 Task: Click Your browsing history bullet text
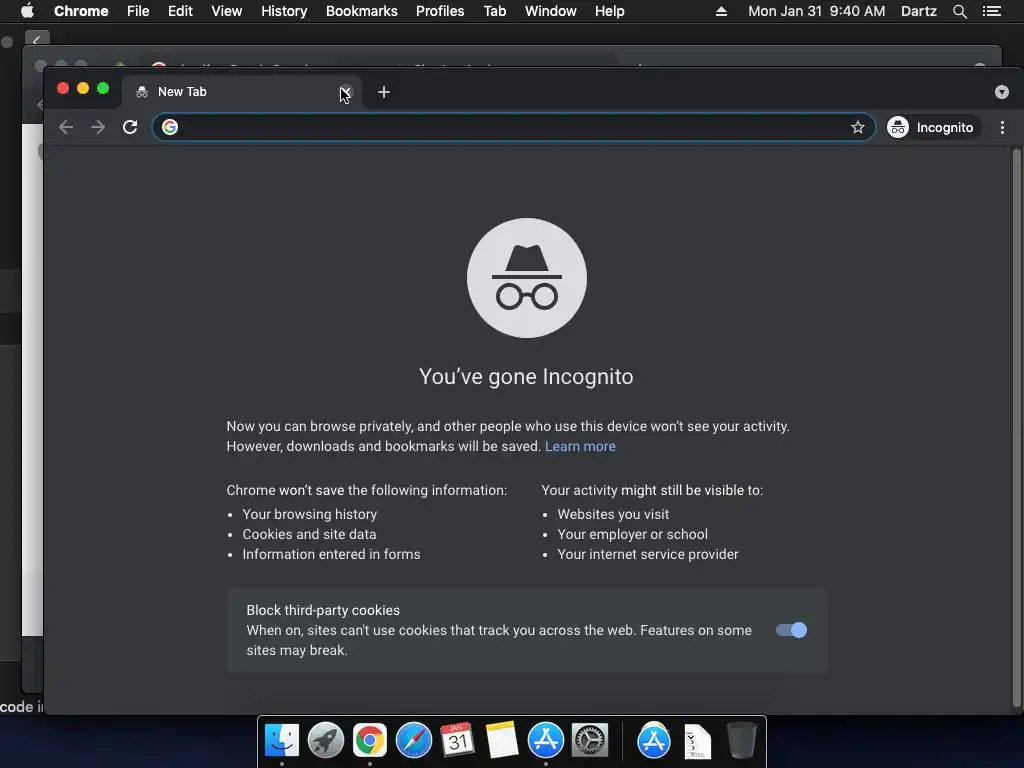pos(310,514)
